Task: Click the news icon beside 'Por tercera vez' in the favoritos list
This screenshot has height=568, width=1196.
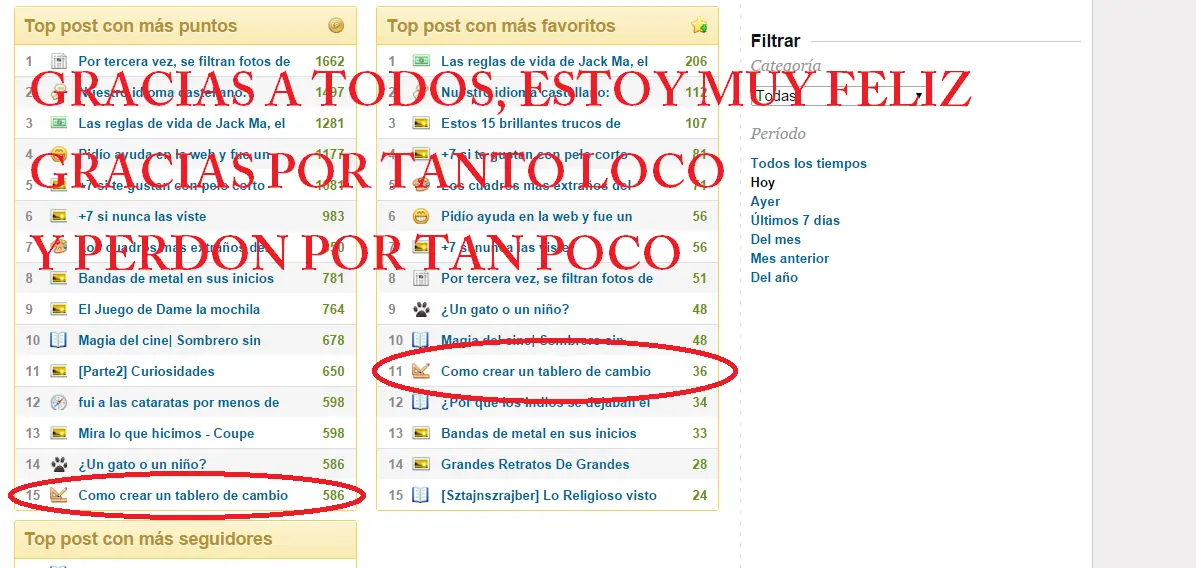Action: (421, 278)
